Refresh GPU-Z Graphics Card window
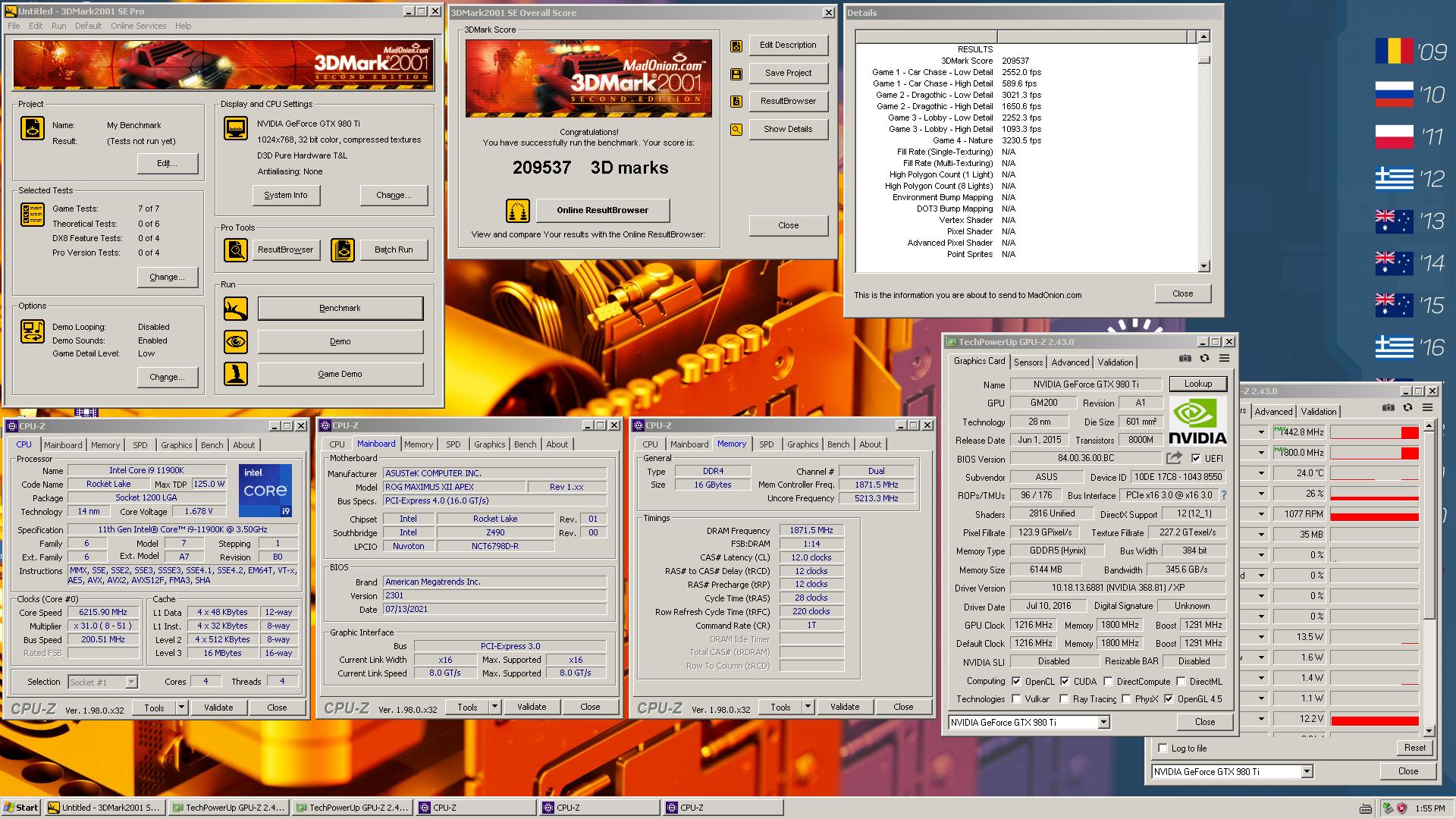The image size is (1456, 819). (1204, 359)
